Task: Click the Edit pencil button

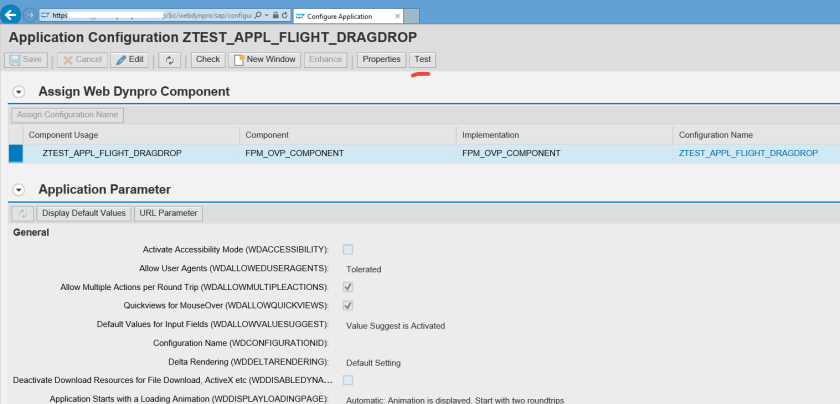Action: point(130,59)
